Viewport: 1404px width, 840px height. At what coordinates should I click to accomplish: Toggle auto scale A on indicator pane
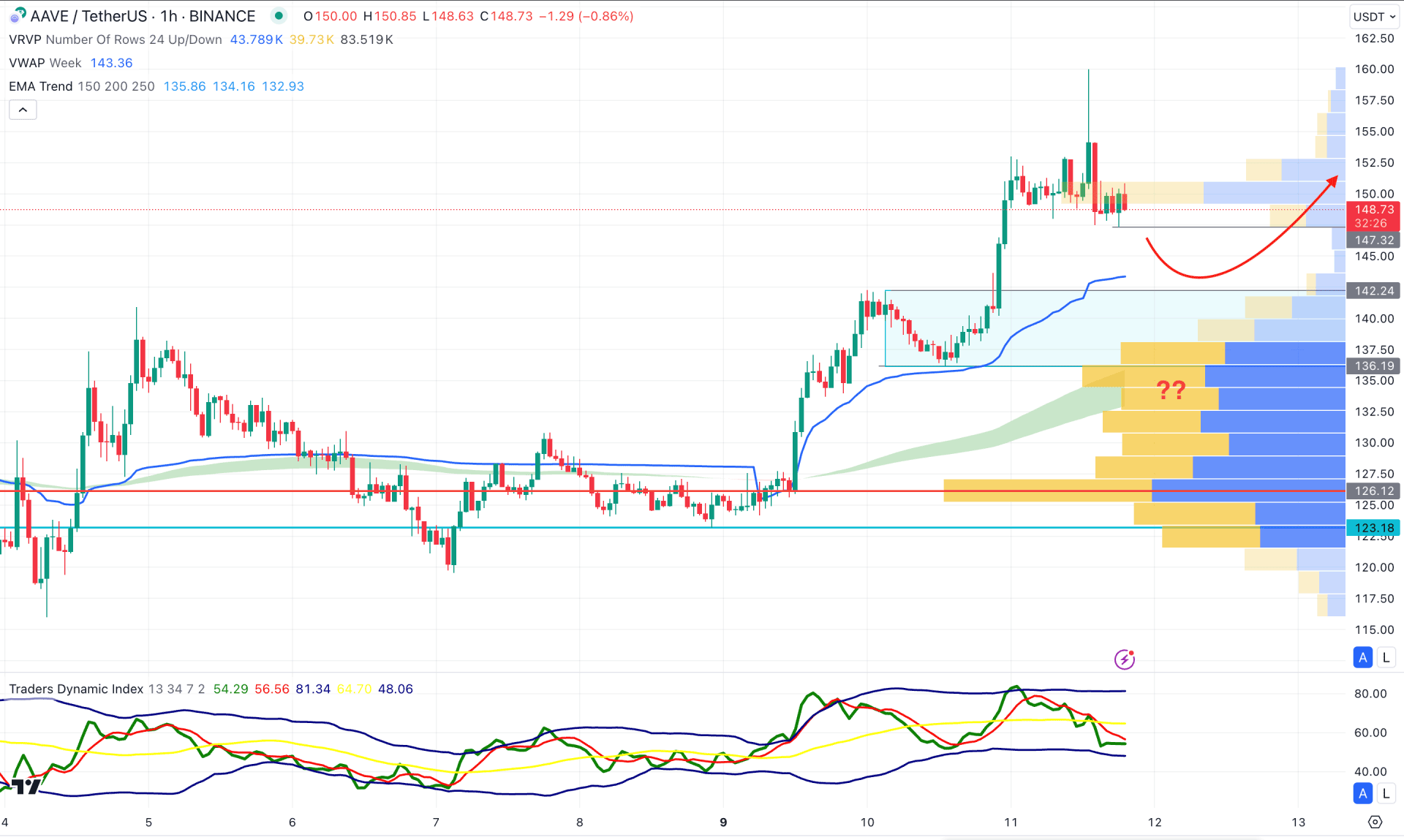(1362, 793)
